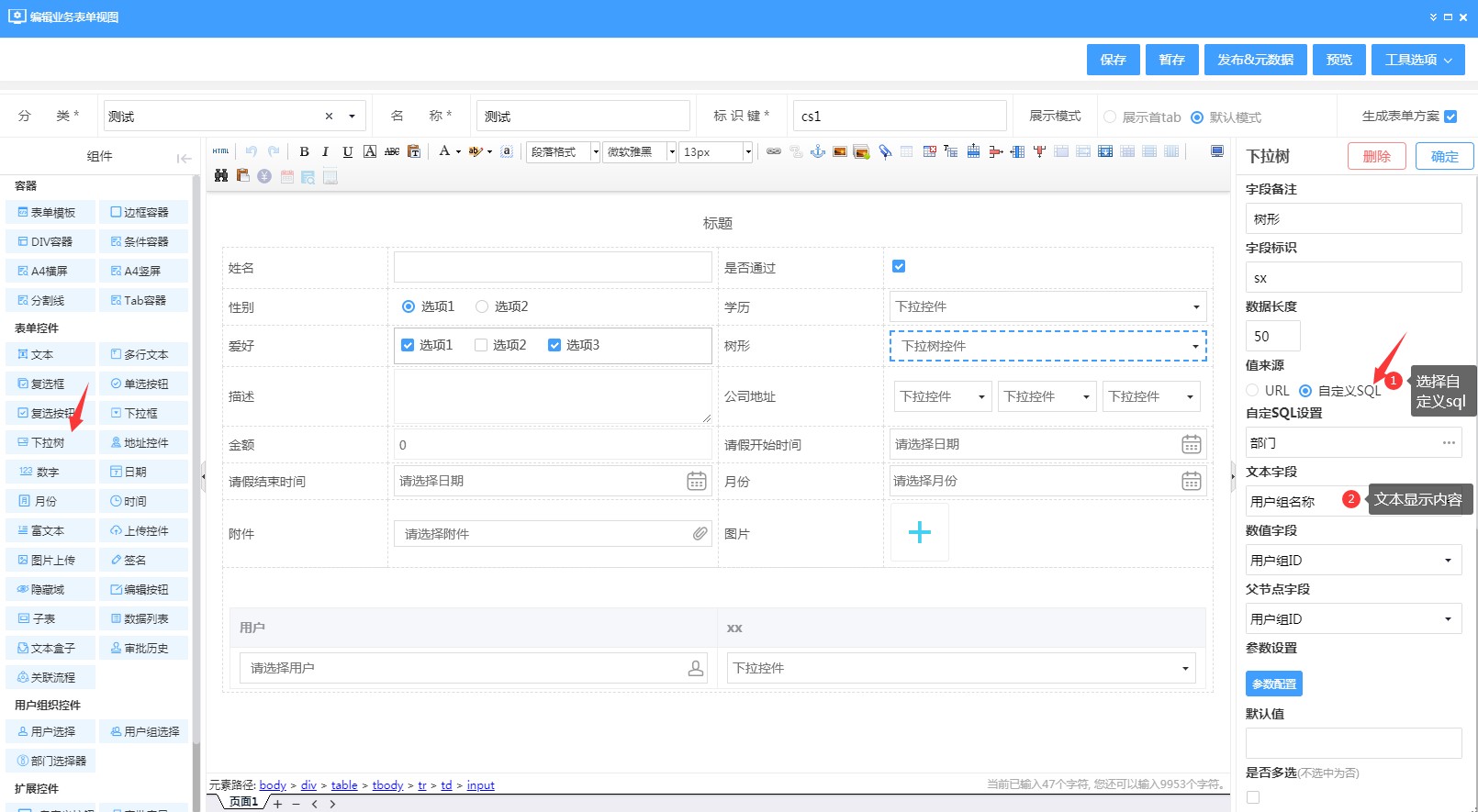Click the tbody link in element path
The height and width of the screenshot is (812, 1478).
pos(387,785)
